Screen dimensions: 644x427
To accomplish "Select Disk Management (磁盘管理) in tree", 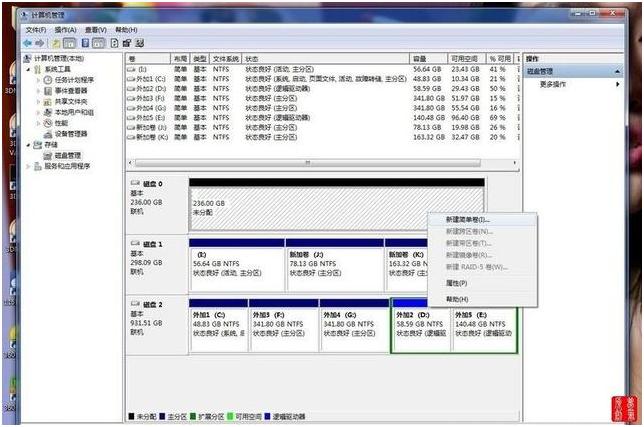I will pos(68,155).
